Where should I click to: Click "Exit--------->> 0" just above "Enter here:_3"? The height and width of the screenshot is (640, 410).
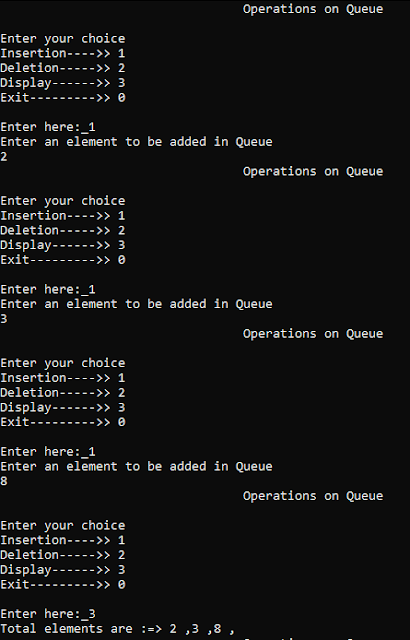point(63,584)
